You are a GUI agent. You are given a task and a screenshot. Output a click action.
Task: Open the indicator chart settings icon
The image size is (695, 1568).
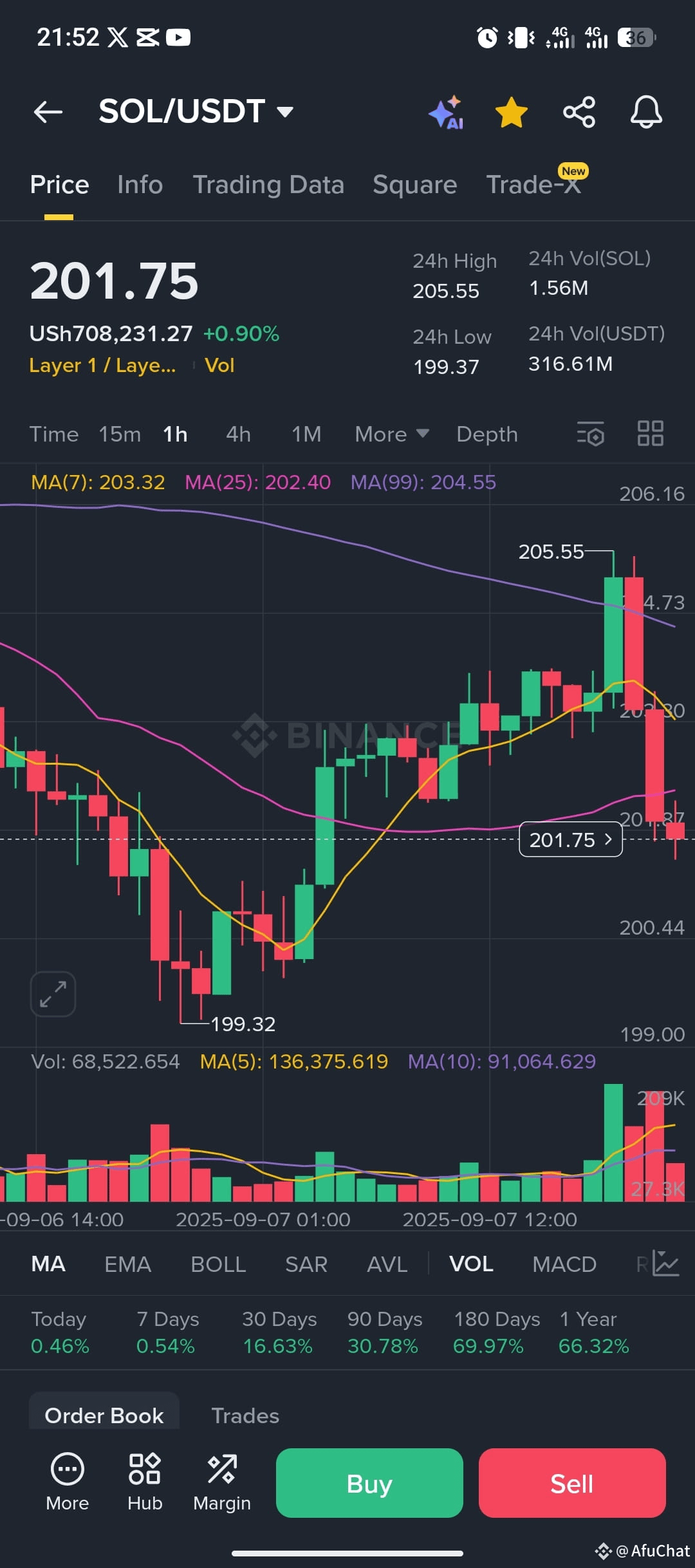point(666,1263)
